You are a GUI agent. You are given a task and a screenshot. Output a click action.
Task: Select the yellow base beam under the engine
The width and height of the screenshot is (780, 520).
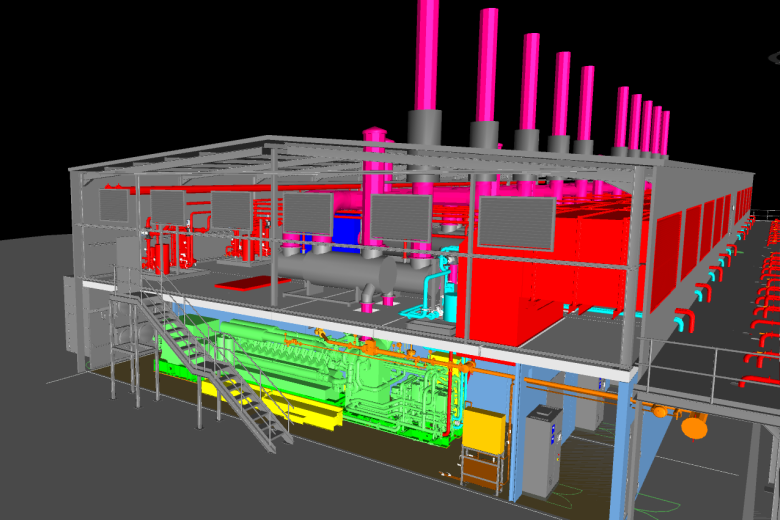point(250,400)
